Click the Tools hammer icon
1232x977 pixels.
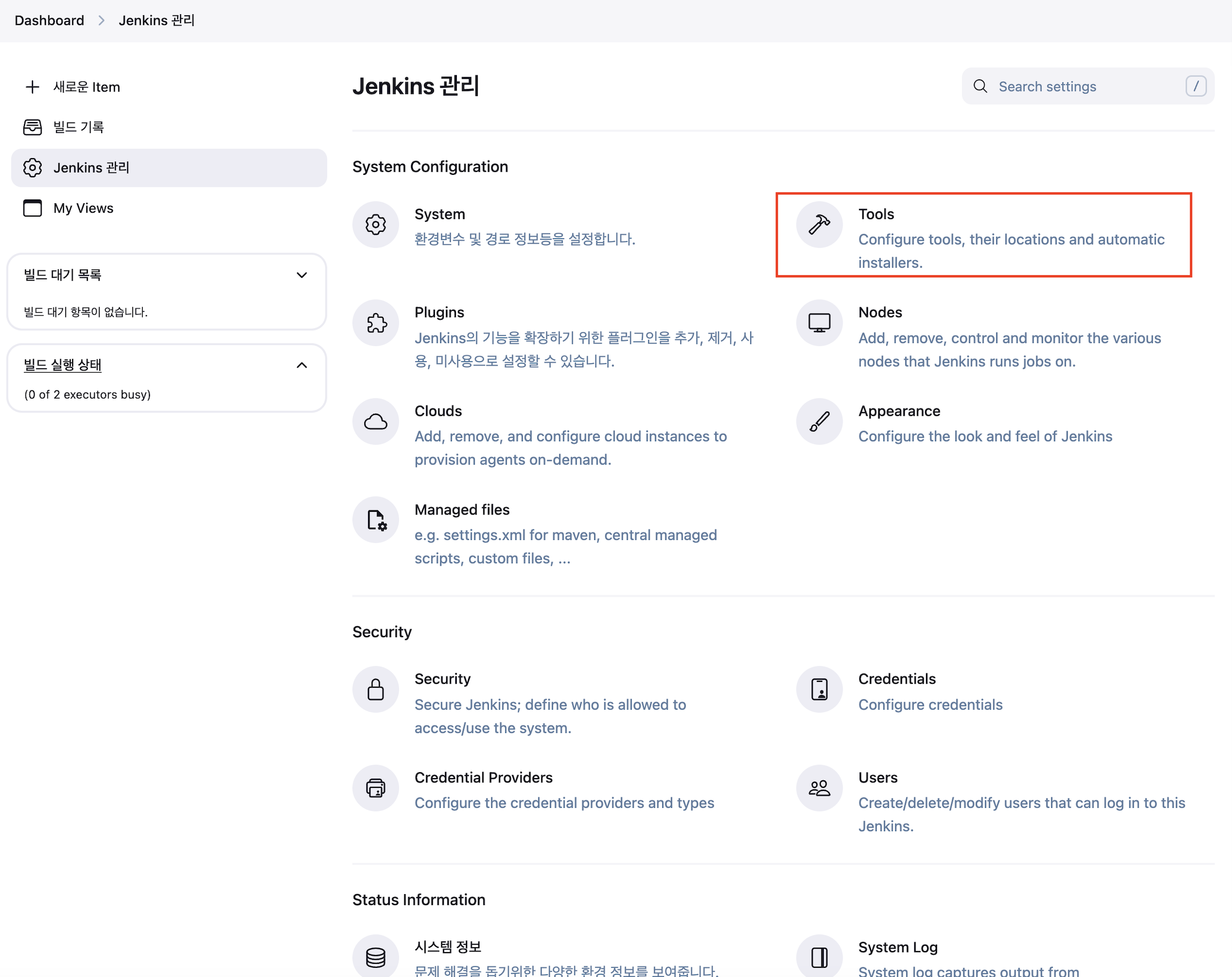click(x=819, y=225)
